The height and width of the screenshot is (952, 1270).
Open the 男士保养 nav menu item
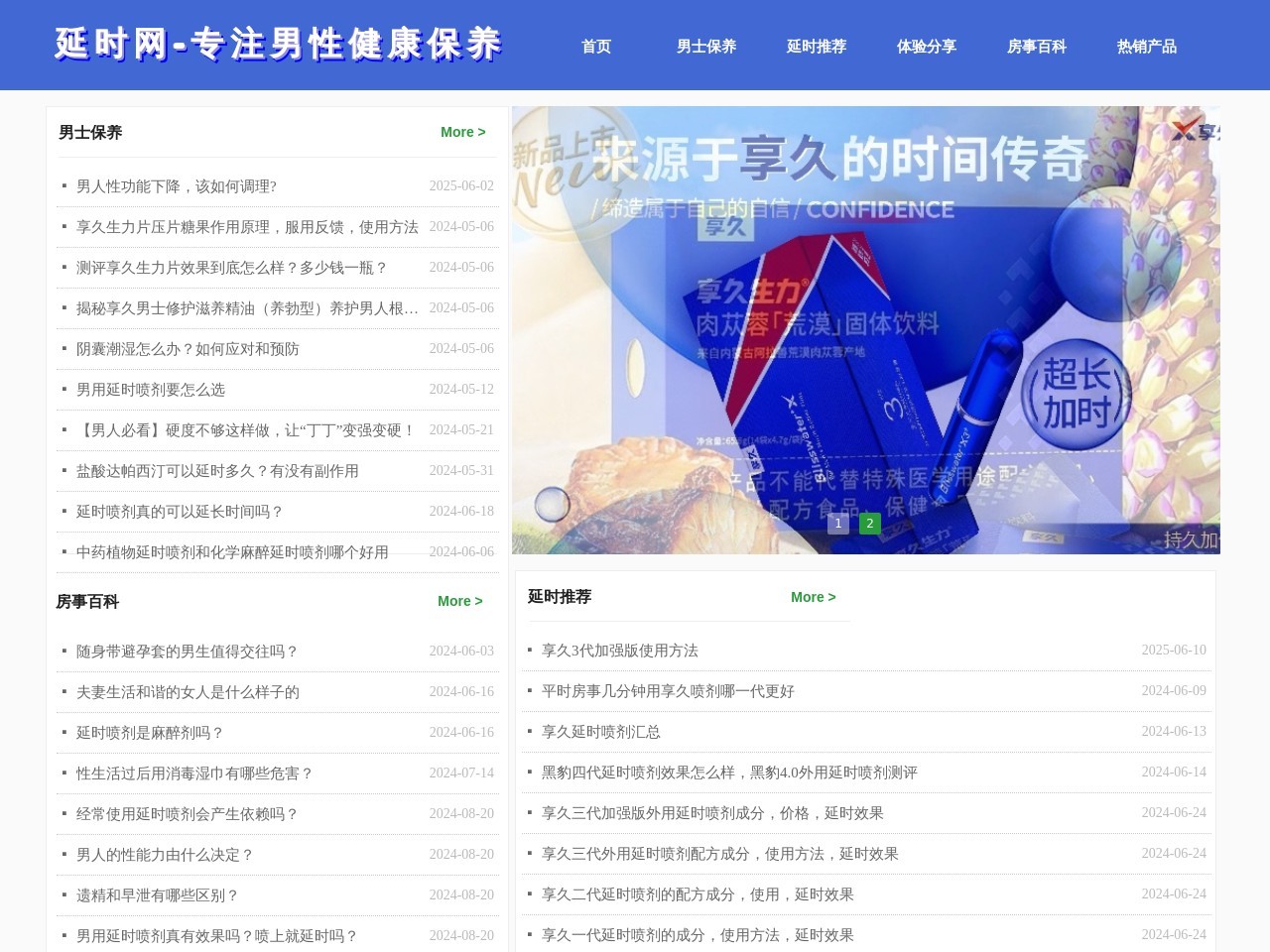point(705,47)
